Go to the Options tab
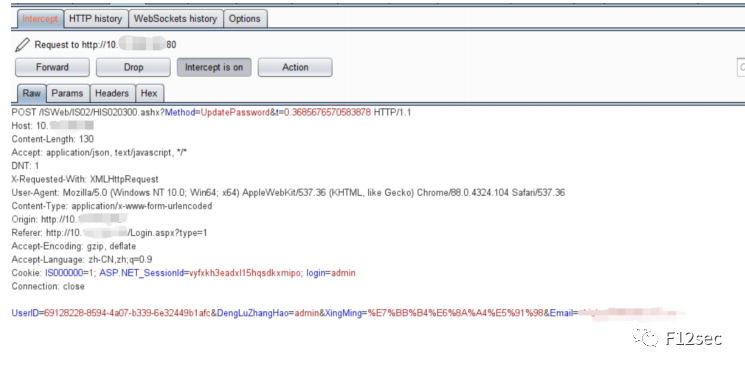The height and width of the screenshot is (368, 745). click(x=245, y=19)
